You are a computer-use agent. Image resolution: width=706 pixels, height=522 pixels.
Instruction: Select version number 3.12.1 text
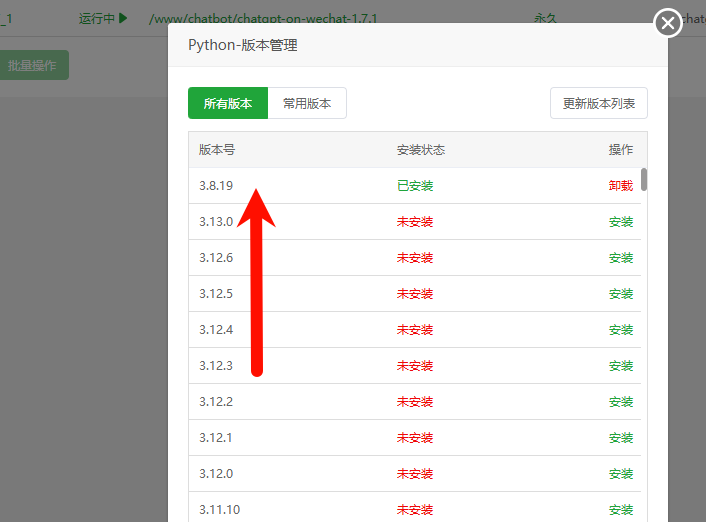coord(216,438)
